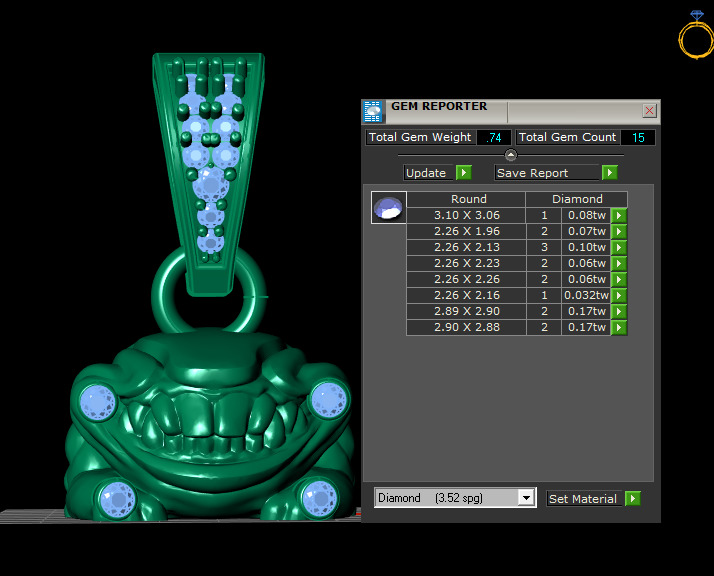Click green arrow for 2.90 X 2.88 row
This screenshot has height=576, width=714.
click(619, 327)
